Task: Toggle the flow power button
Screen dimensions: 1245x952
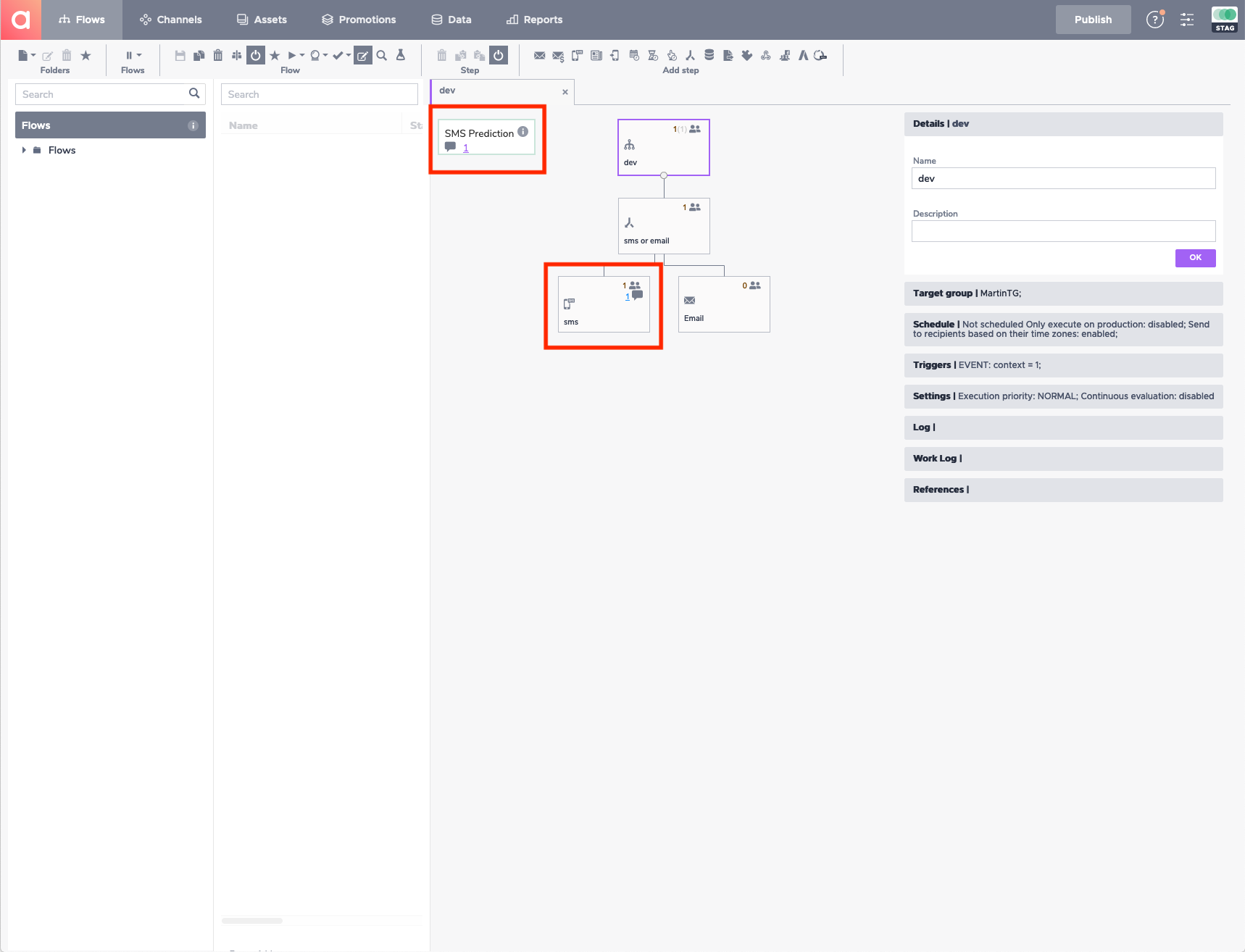Action: [256, 55]
